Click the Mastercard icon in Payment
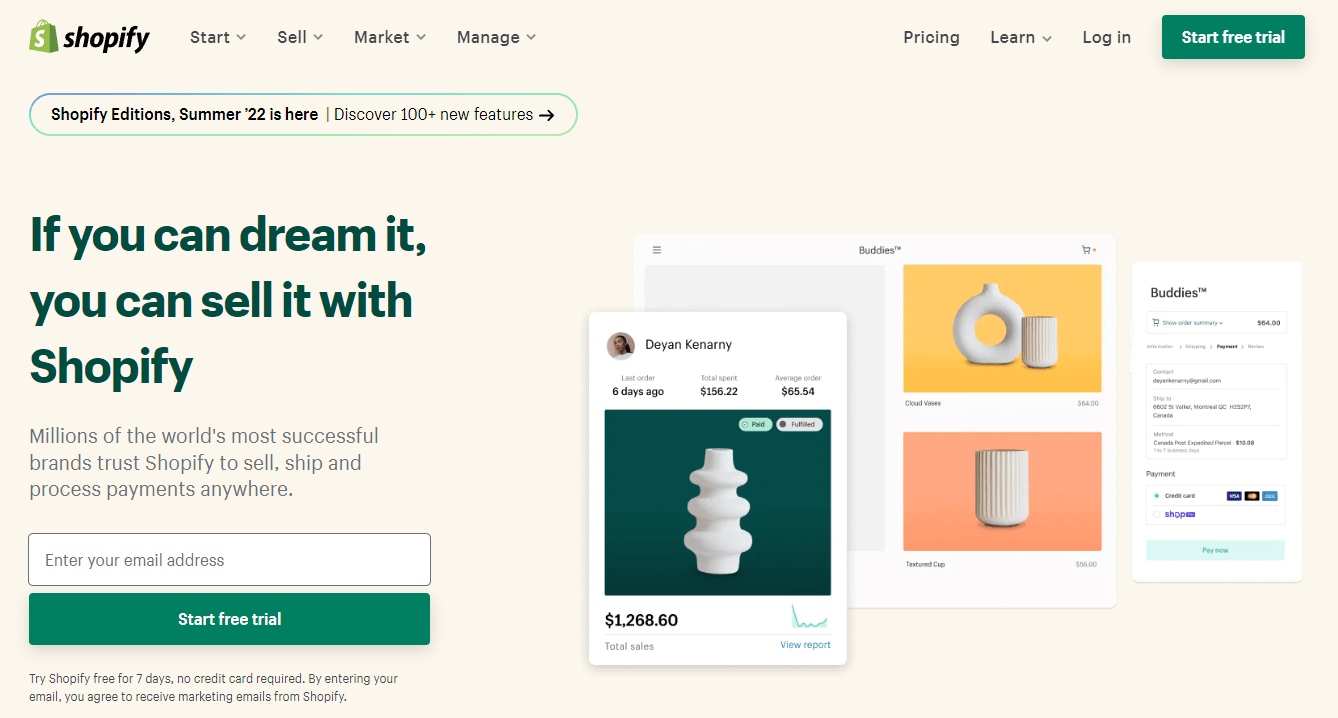 pos(1252,496)
